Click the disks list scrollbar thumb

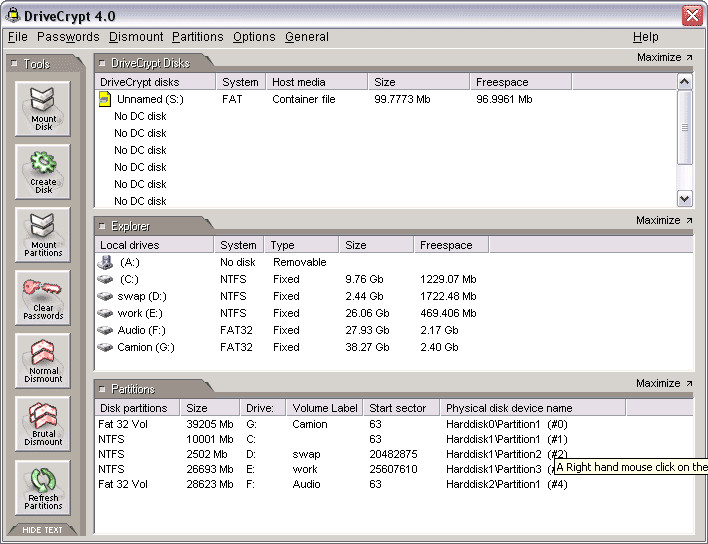tap(685, 127)
